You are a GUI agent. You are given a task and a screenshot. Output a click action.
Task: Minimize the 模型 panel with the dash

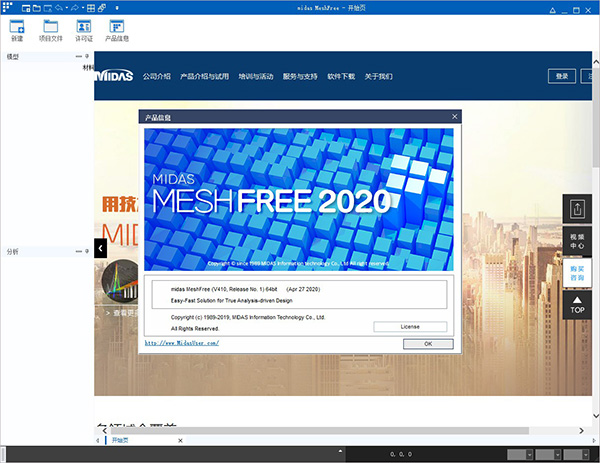[79, 56]
